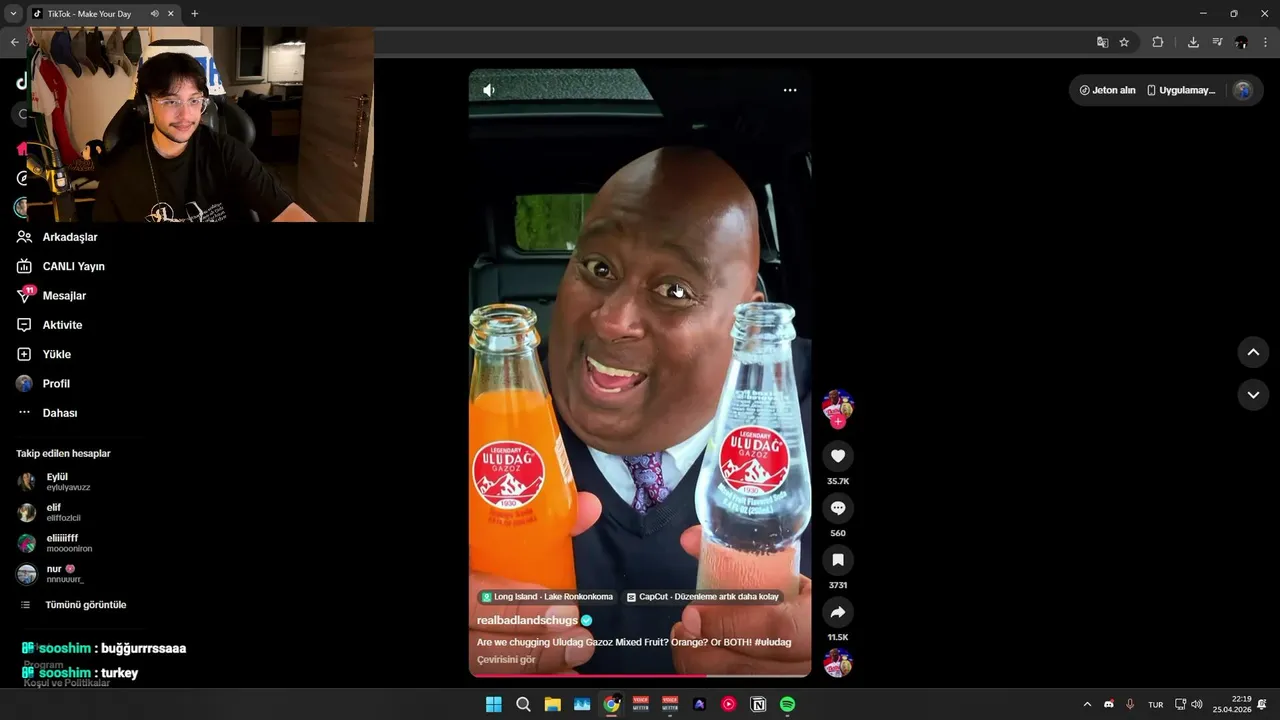
Task: Open Chrome profile avatar
Action: 1241,42
